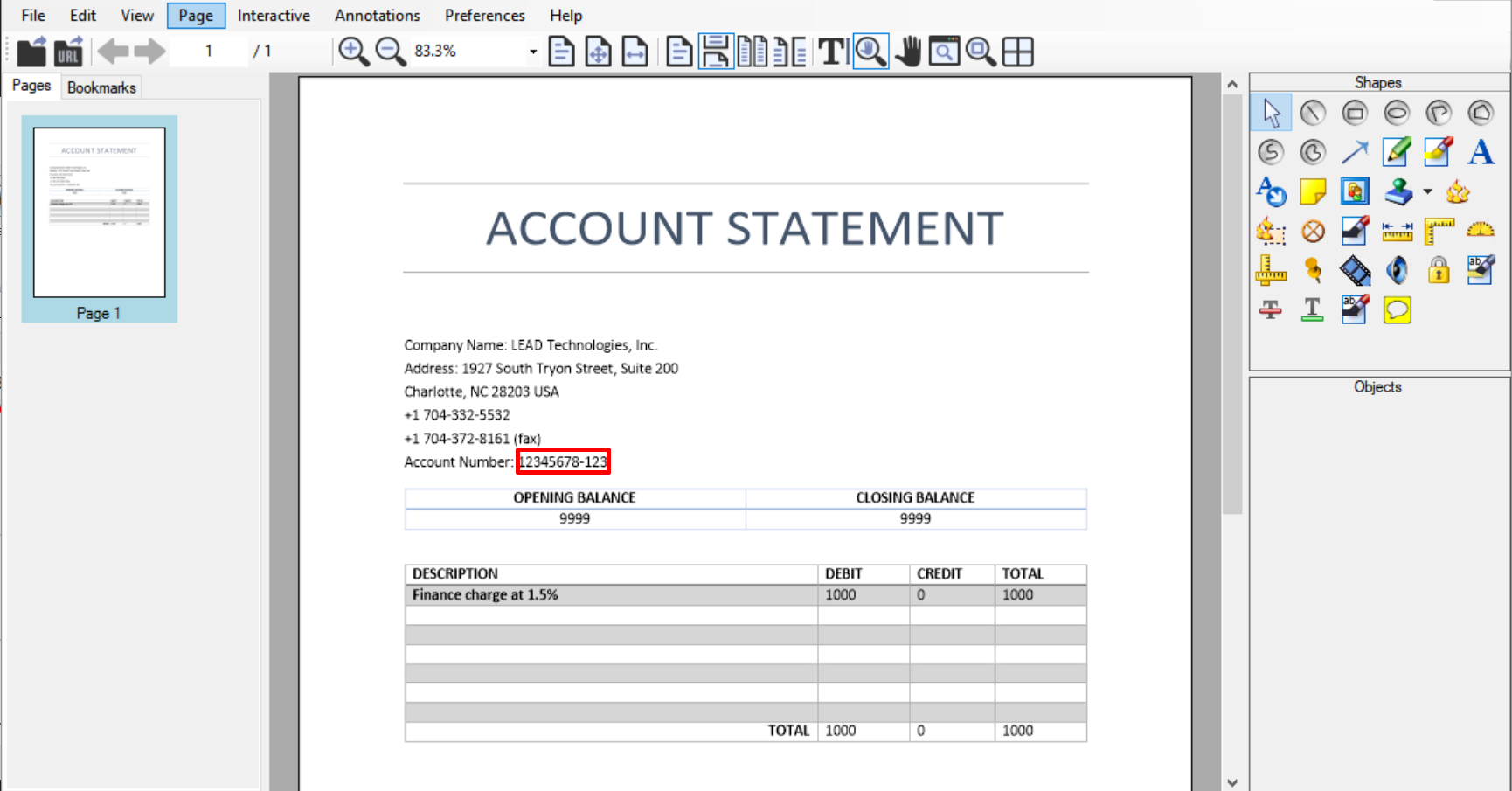This screenshot has width=1512, height=791.
Task: Choose the Sticky Note annotation tool
Action: [1313, 191]
